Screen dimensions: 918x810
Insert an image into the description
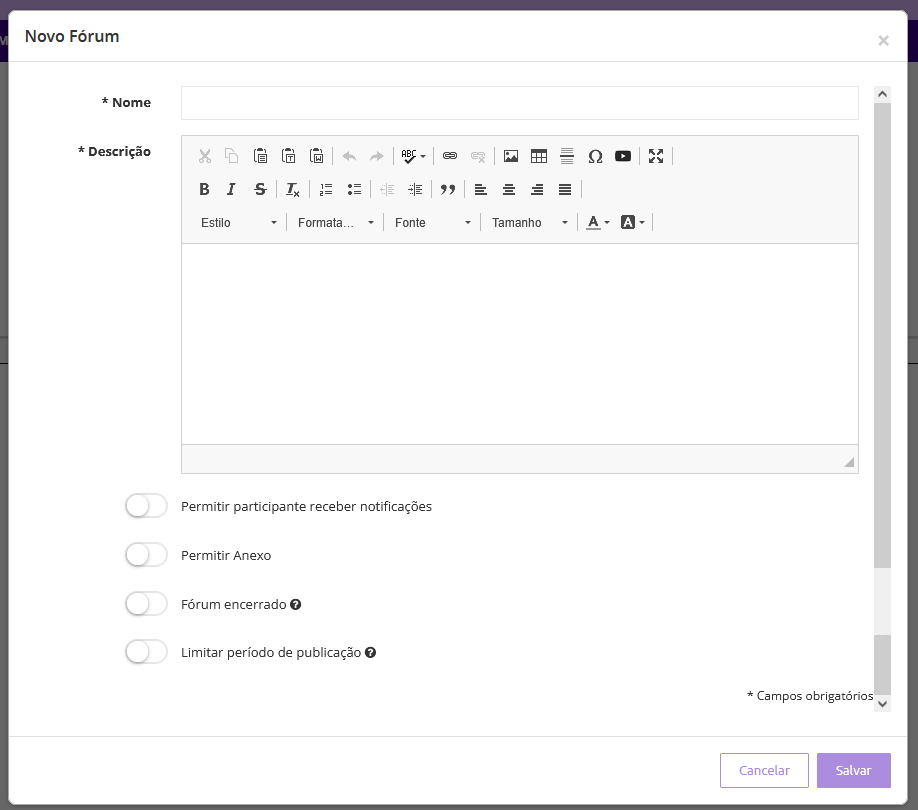[x=511, y=156]
